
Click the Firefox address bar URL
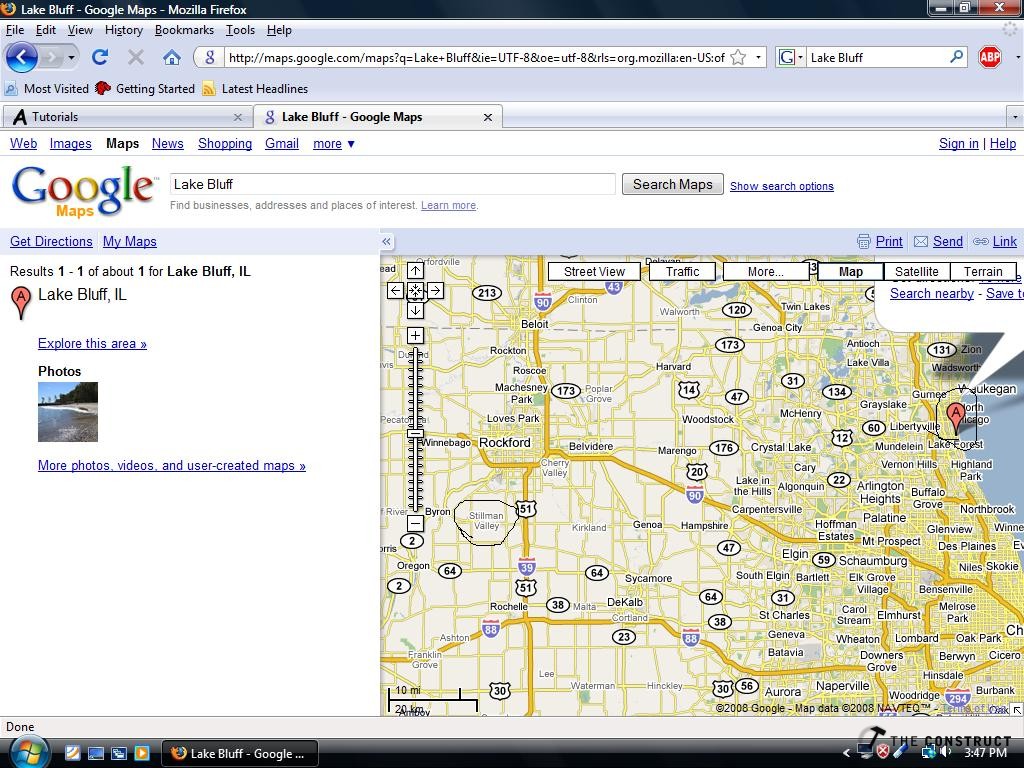477,57
